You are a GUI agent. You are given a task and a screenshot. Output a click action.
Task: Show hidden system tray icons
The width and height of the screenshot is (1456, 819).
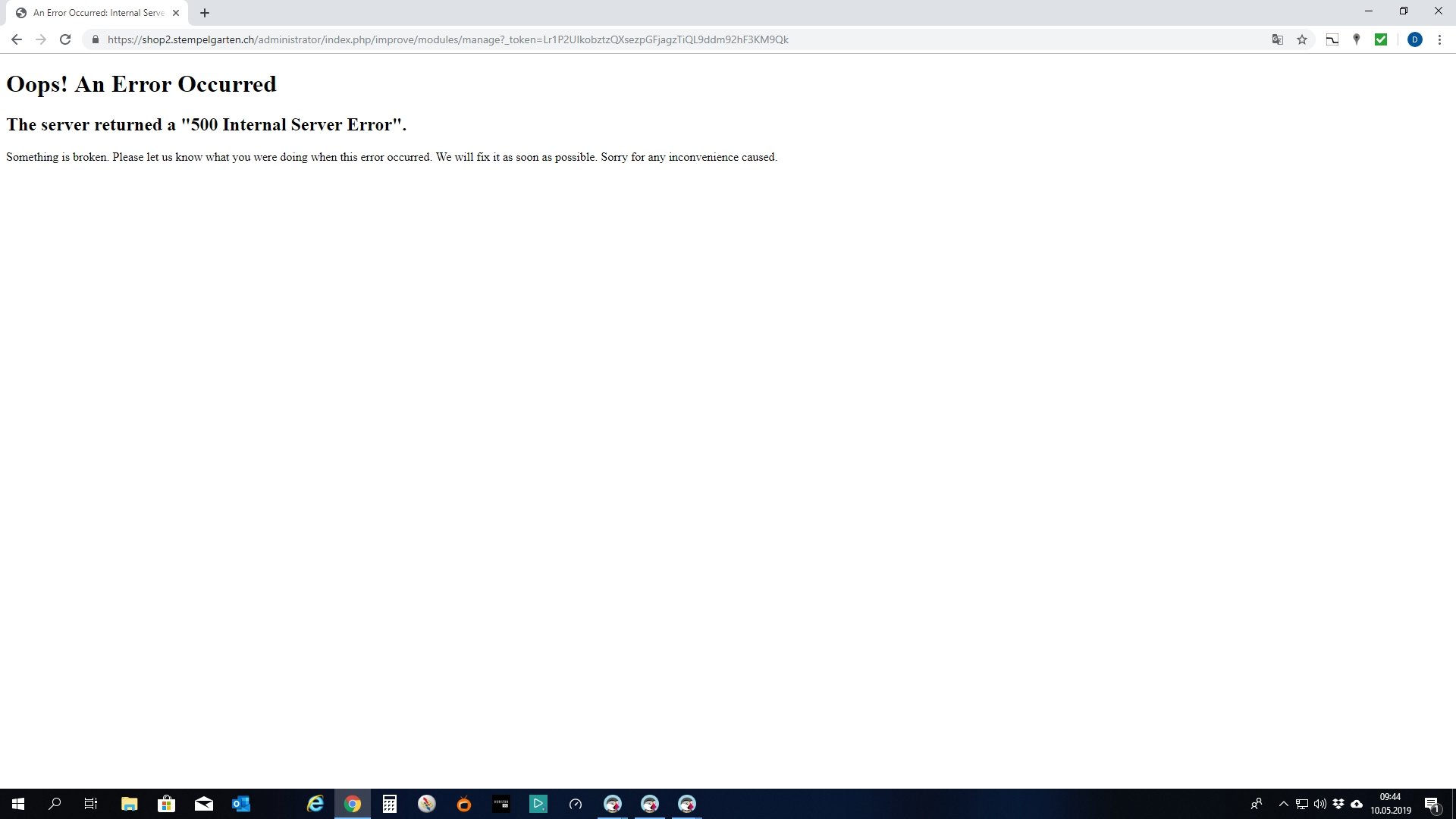1284,804
